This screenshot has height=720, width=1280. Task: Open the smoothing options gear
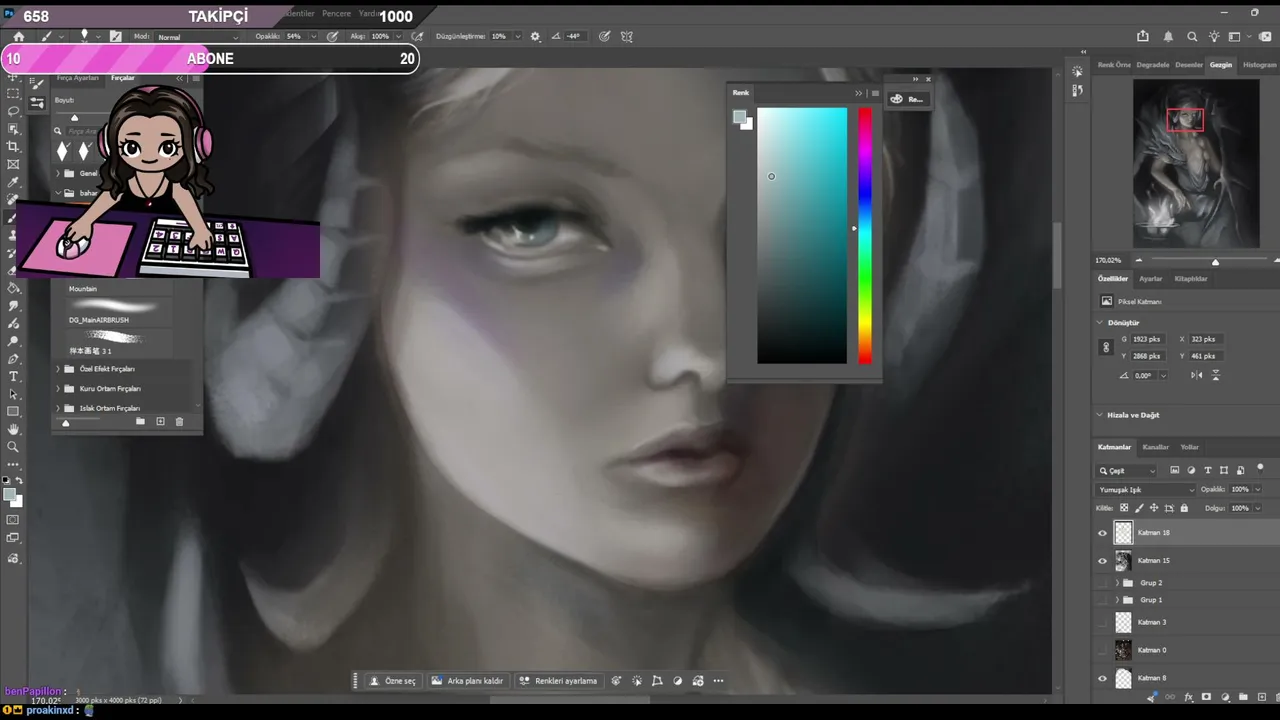(x=535, y=36)
